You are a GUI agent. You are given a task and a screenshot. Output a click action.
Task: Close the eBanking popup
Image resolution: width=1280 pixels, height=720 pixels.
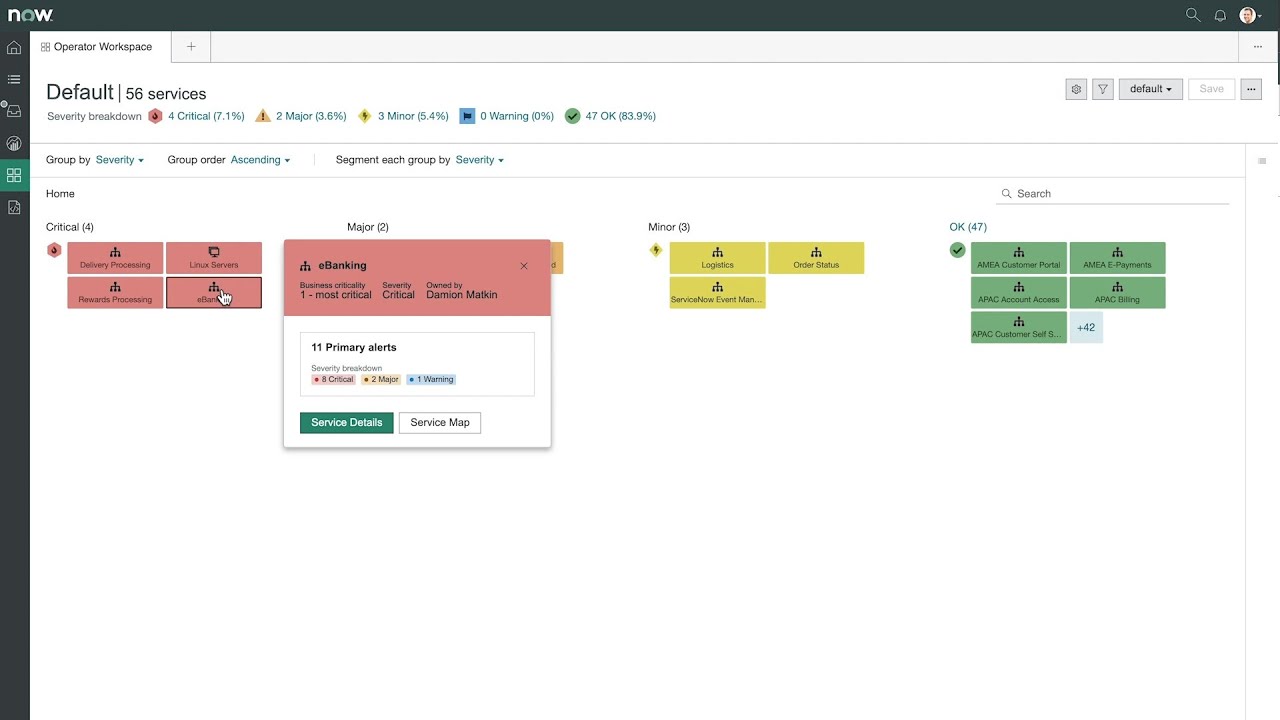524,266
